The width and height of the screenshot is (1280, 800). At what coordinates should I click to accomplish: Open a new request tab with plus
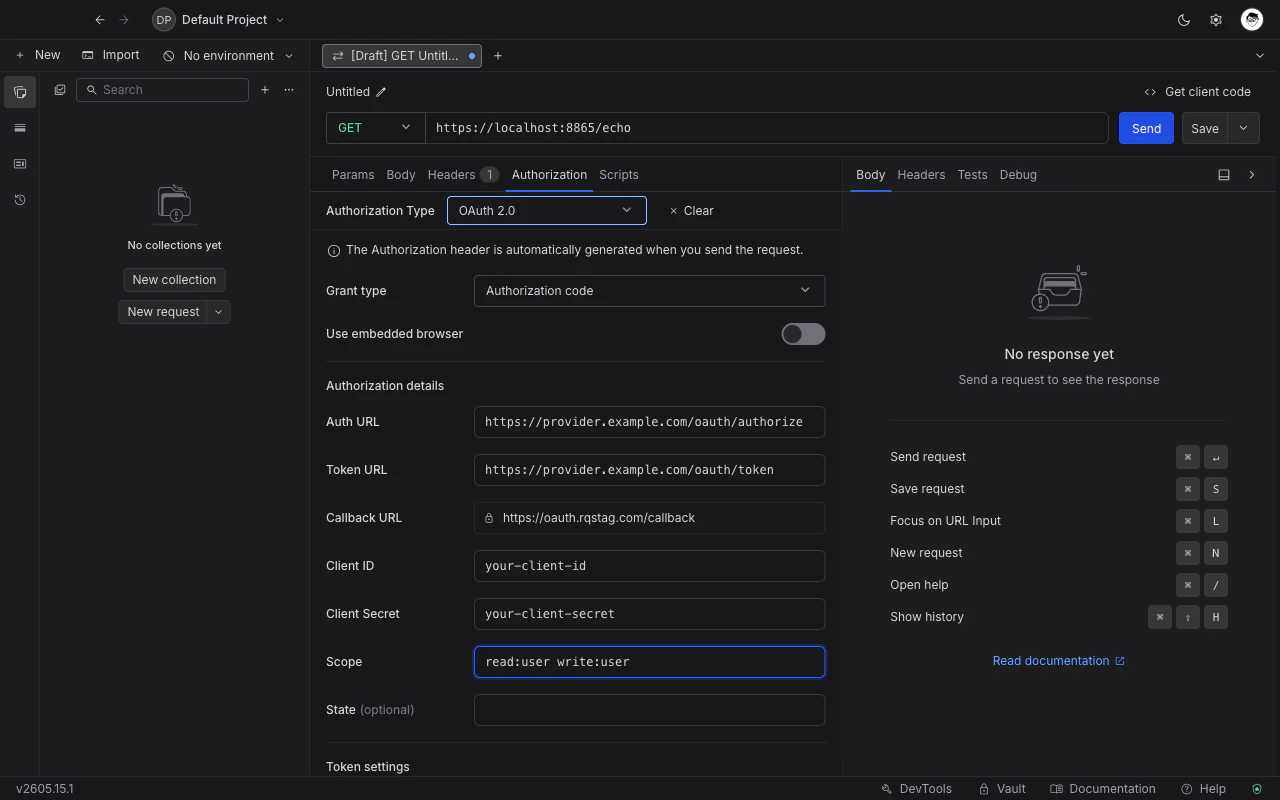tap(498, 56)
